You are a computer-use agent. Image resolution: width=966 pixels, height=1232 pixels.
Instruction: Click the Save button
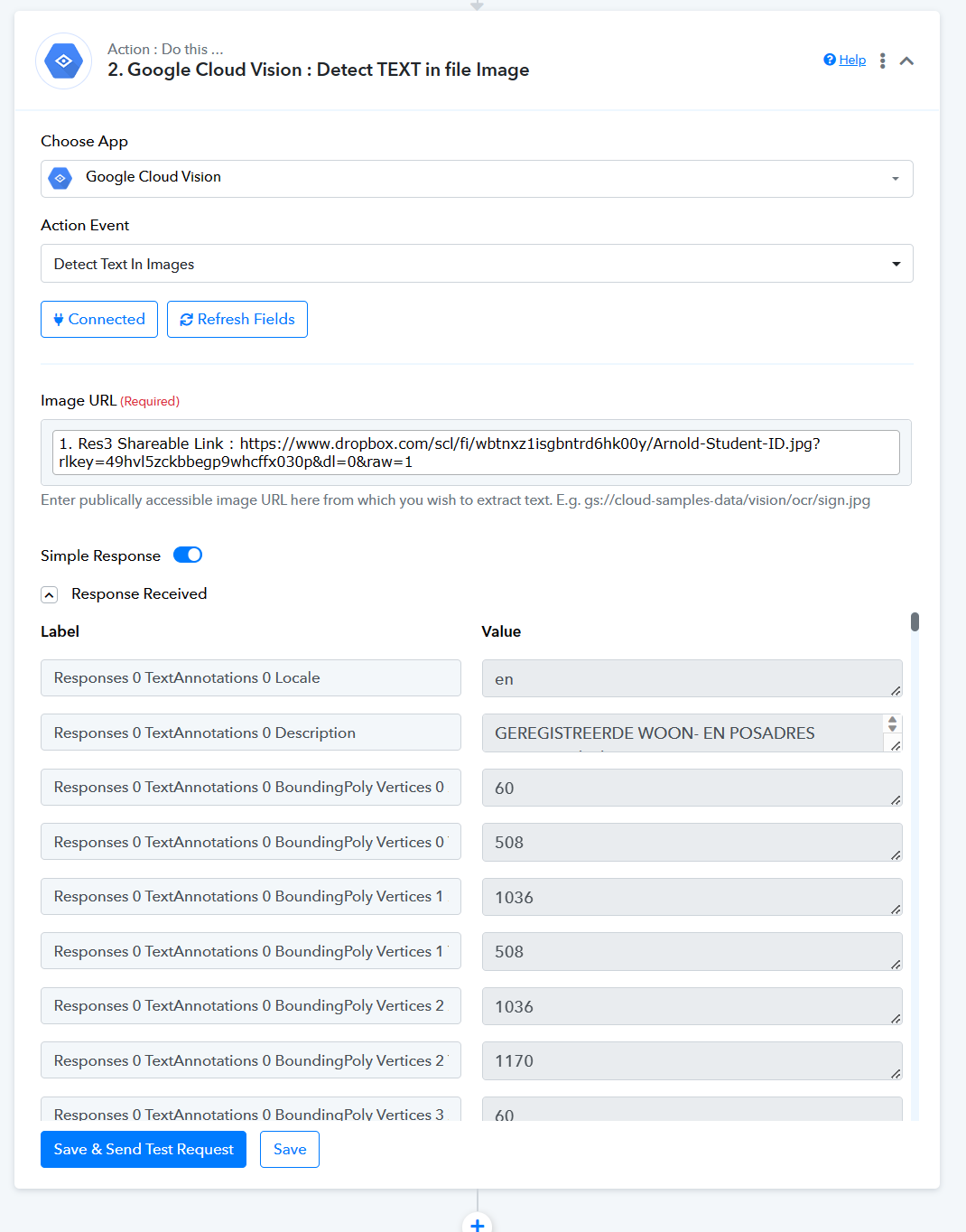[290, 1149]
